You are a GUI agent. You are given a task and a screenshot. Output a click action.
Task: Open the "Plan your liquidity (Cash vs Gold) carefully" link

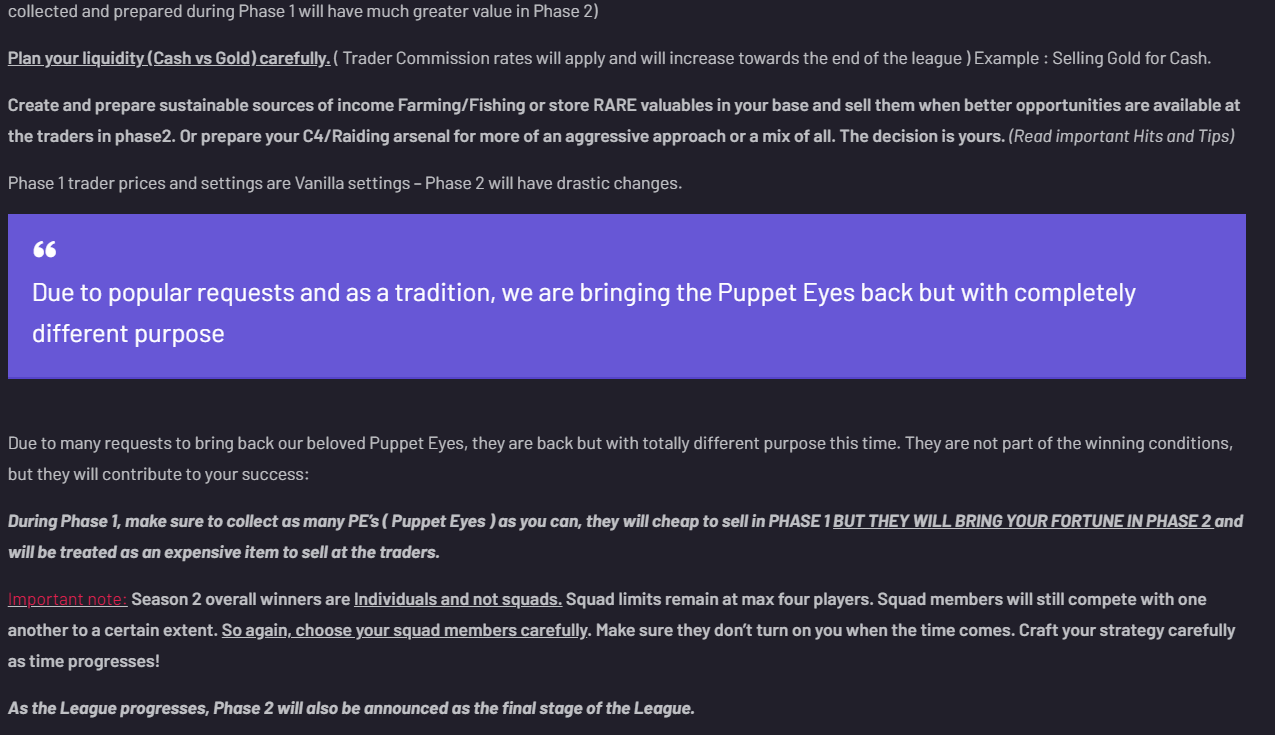(168, 58)
